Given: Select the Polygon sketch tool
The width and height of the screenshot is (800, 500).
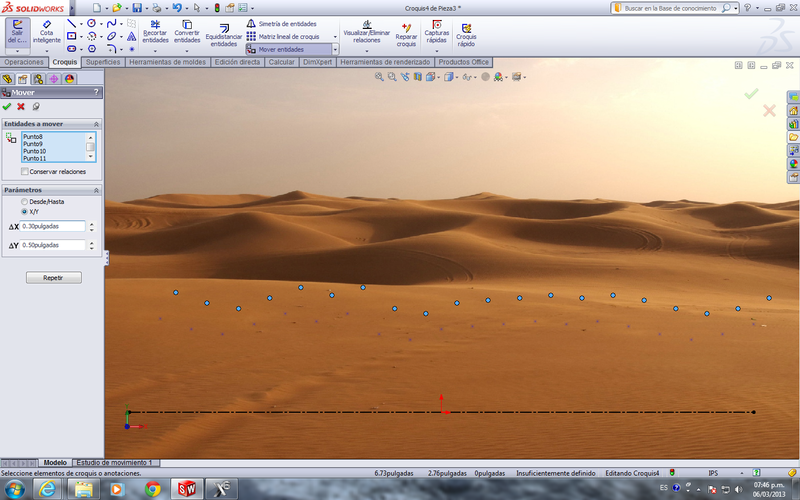Looking at the screenshot, I should tap(91, 49).
